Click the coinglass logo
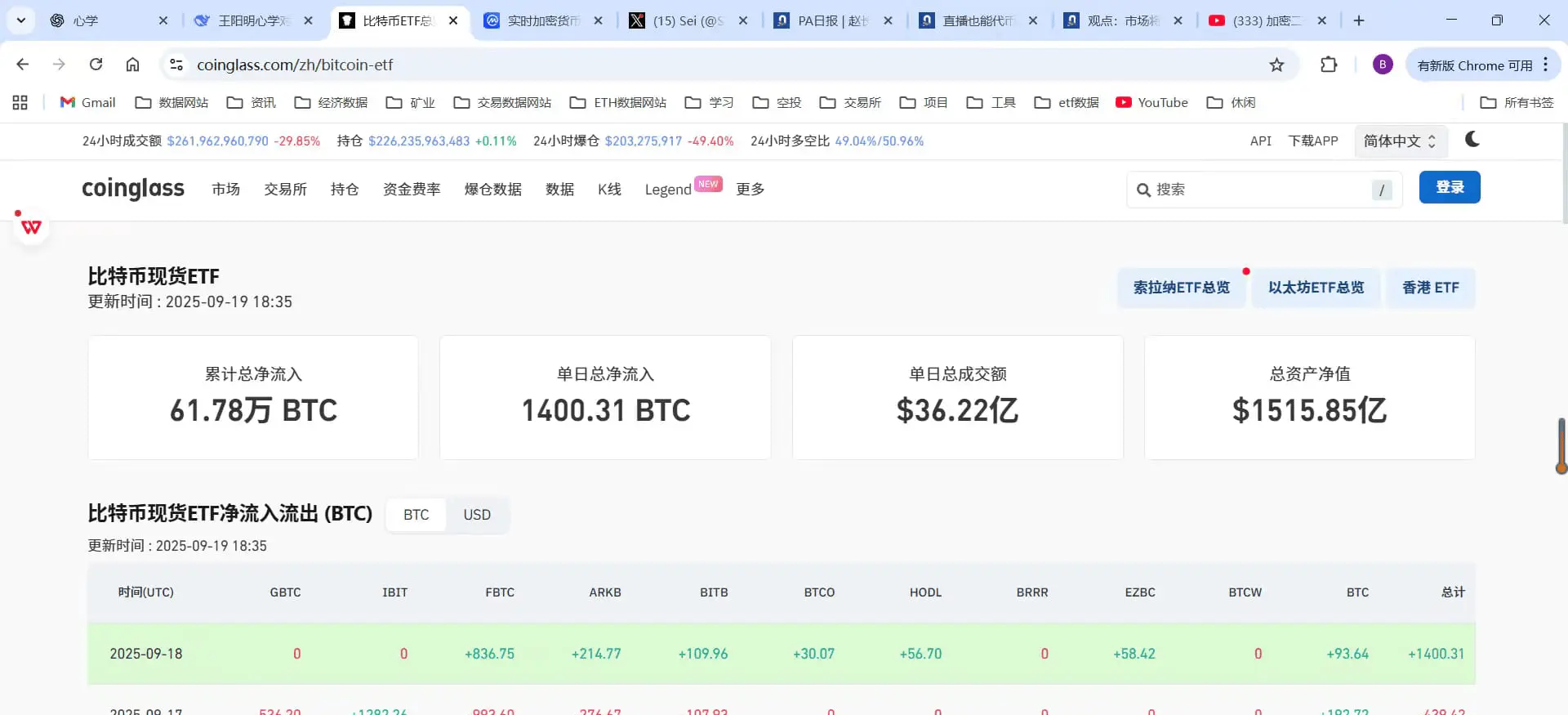This screenshot has height=715, width=1568. pos(133,189)
